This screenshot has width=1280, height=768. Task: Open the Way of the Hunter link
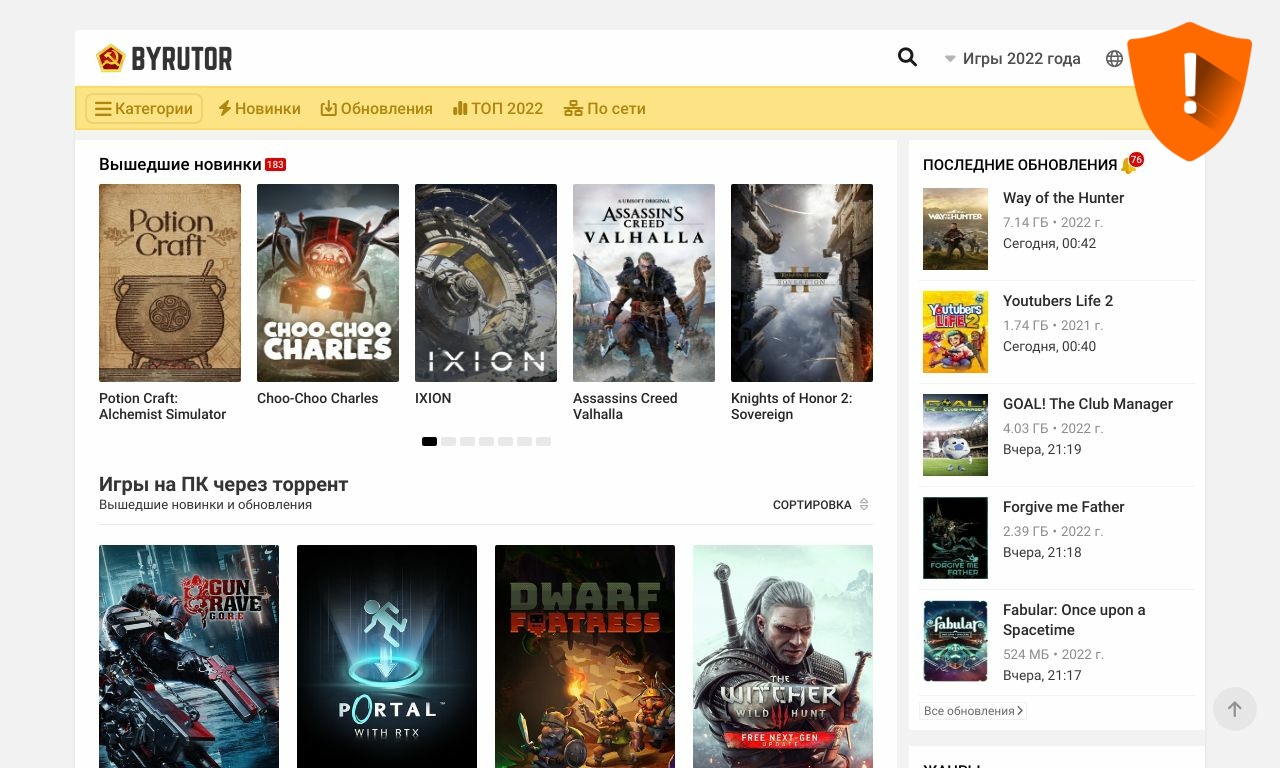pyautogui.click(x=1063, y=198)
